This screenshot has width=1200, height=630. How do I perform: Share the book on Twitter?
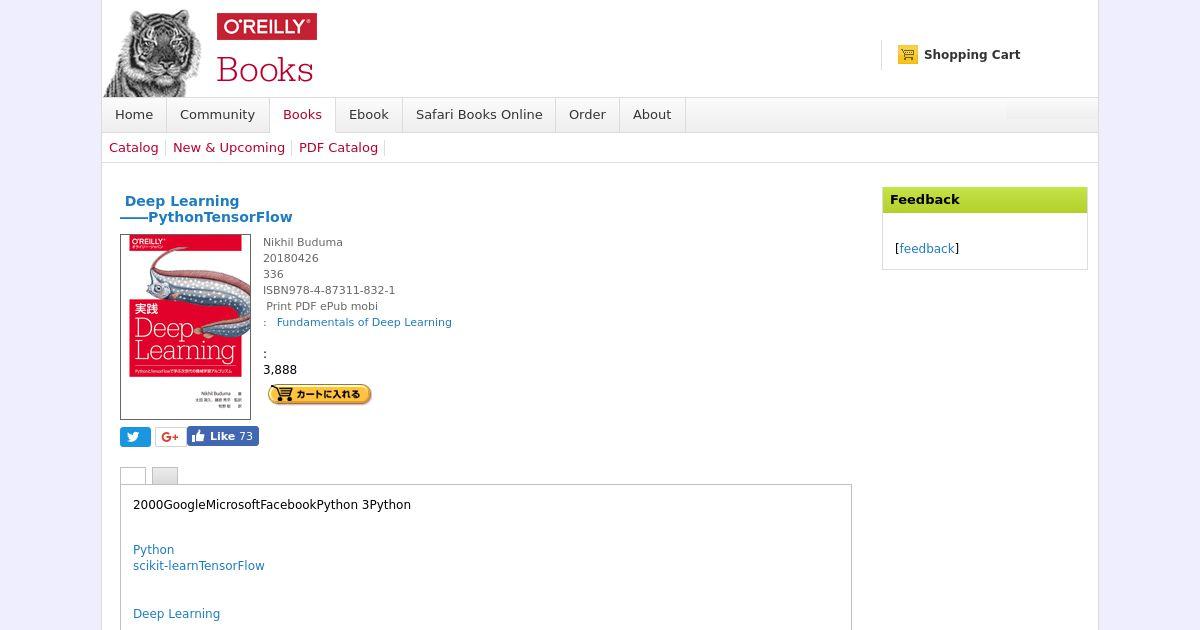135,437
